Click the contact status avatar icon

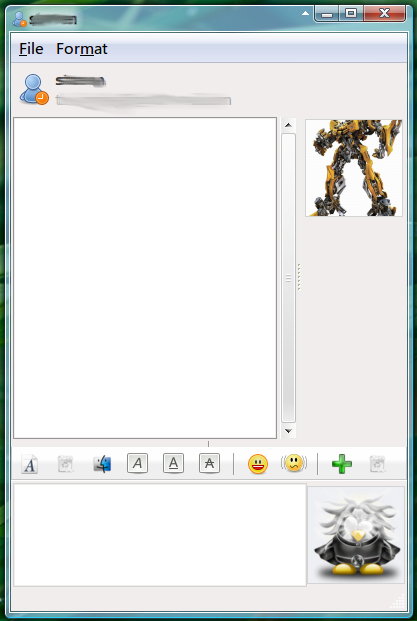(34, 89)
